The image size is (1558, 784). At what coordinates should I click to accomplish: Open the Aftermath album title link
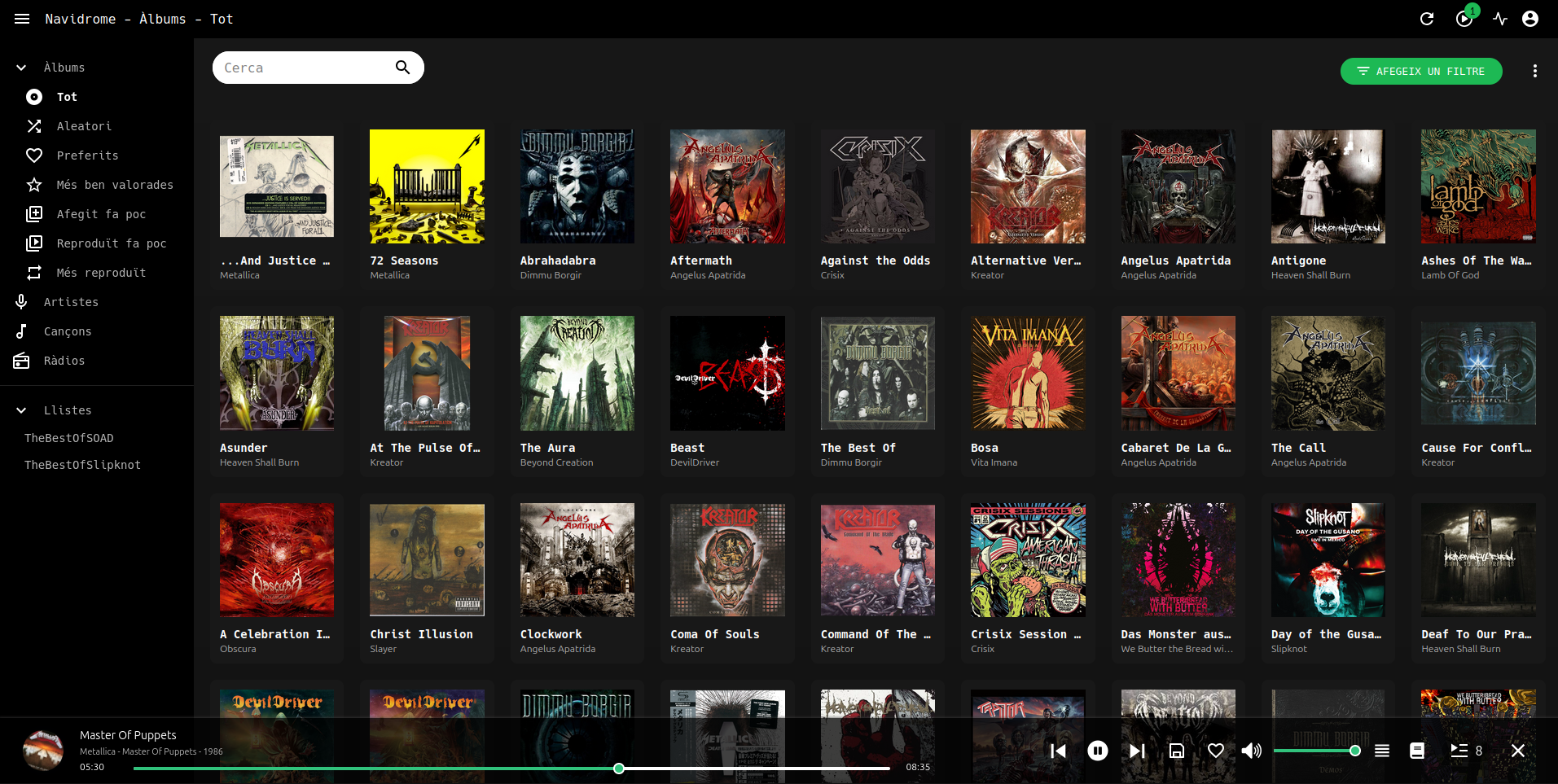click(x=701, y=261)
